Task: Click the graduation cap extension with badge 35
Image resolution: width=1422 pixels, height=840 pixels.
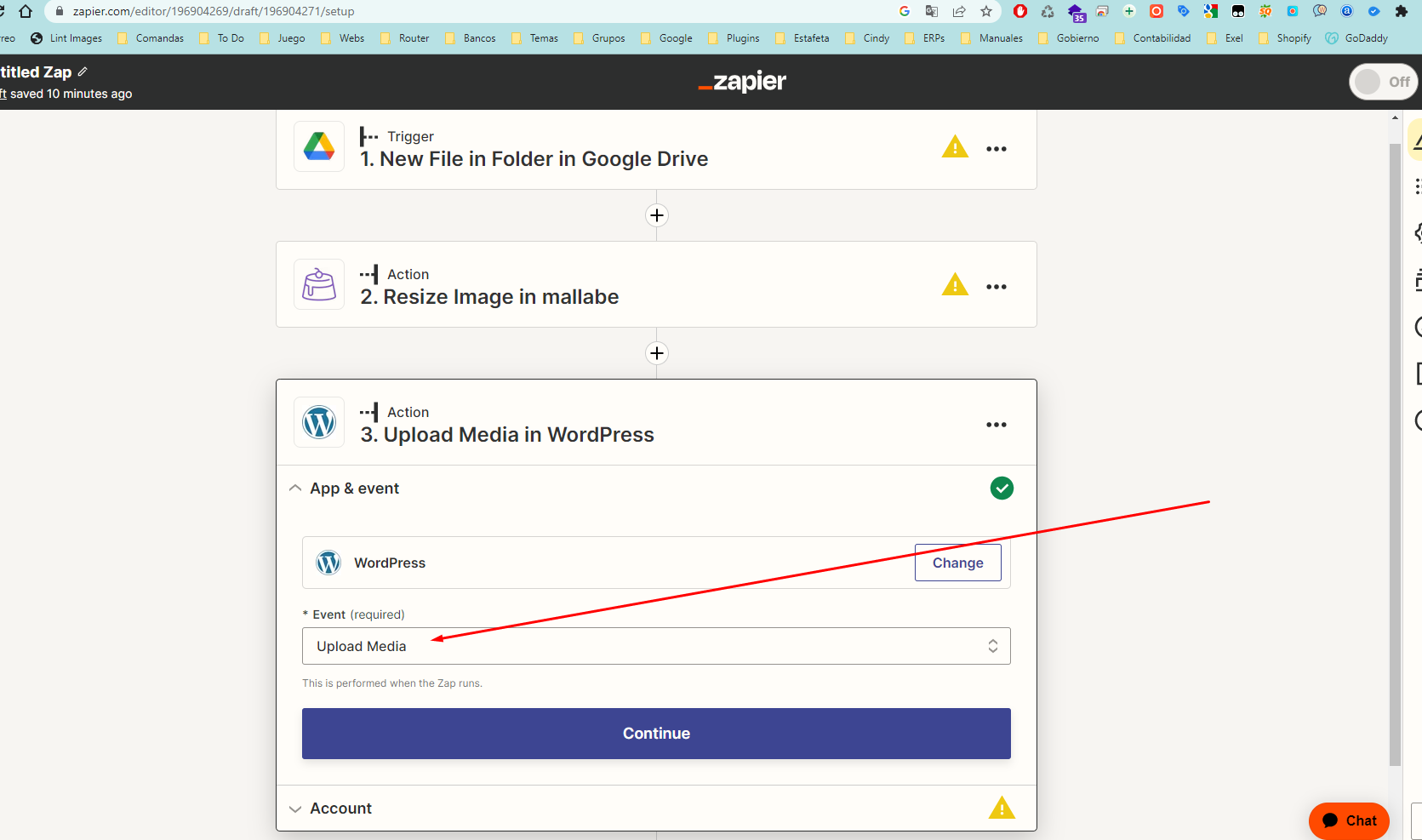Action: point(1076,13)
